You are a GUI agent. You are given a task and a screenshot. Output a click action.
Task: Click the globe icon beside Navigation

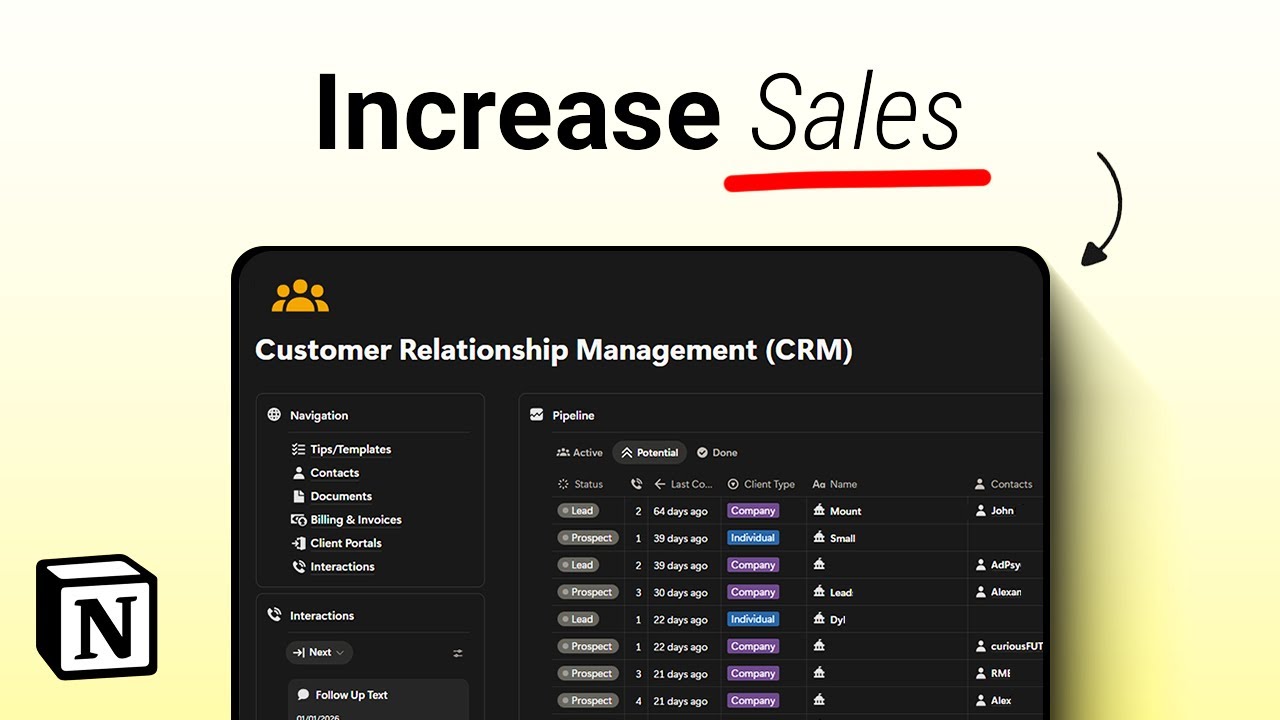pyautogui.click(x=274, y=415)
